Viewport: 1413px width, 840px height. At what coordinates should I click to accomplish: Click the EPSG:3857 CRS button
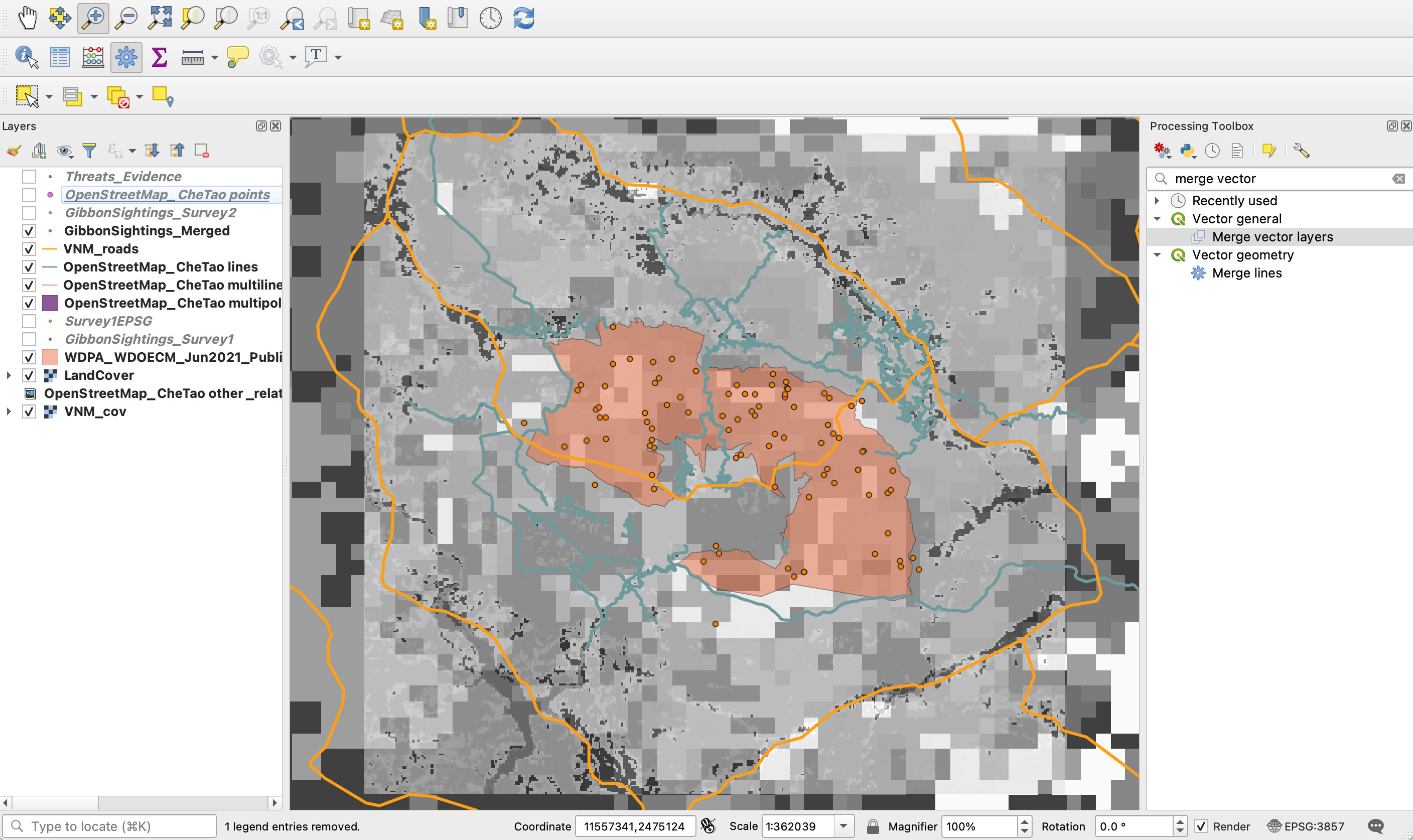(1305, 826)
